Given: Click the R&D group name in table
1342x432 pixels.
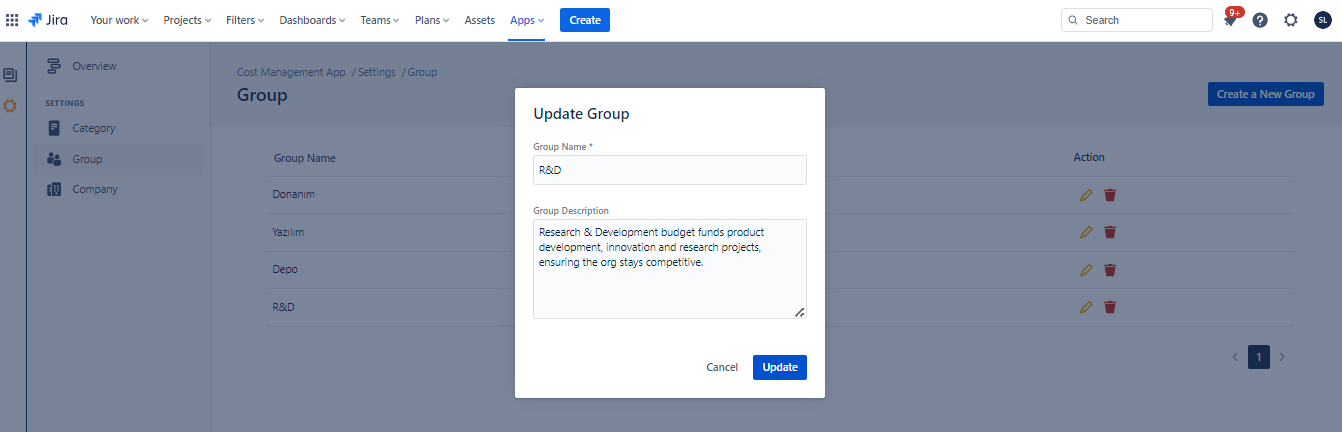Looking at the screenshot, I should 284,307.
